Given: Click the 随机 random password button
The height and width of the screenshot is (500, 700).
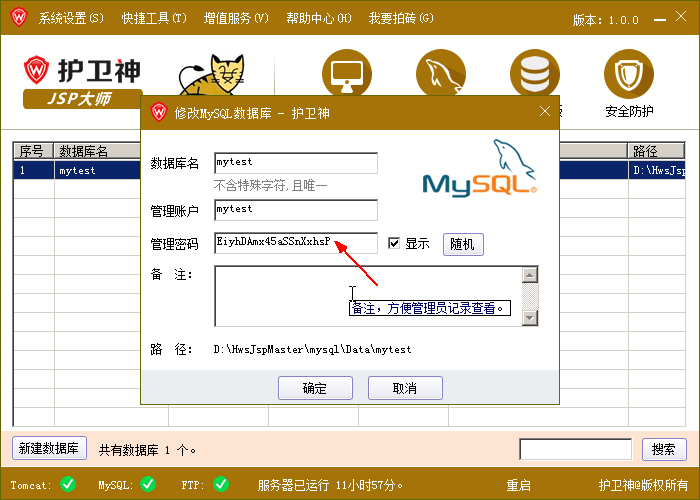Looking at the screenshot, I should point(463,244).
